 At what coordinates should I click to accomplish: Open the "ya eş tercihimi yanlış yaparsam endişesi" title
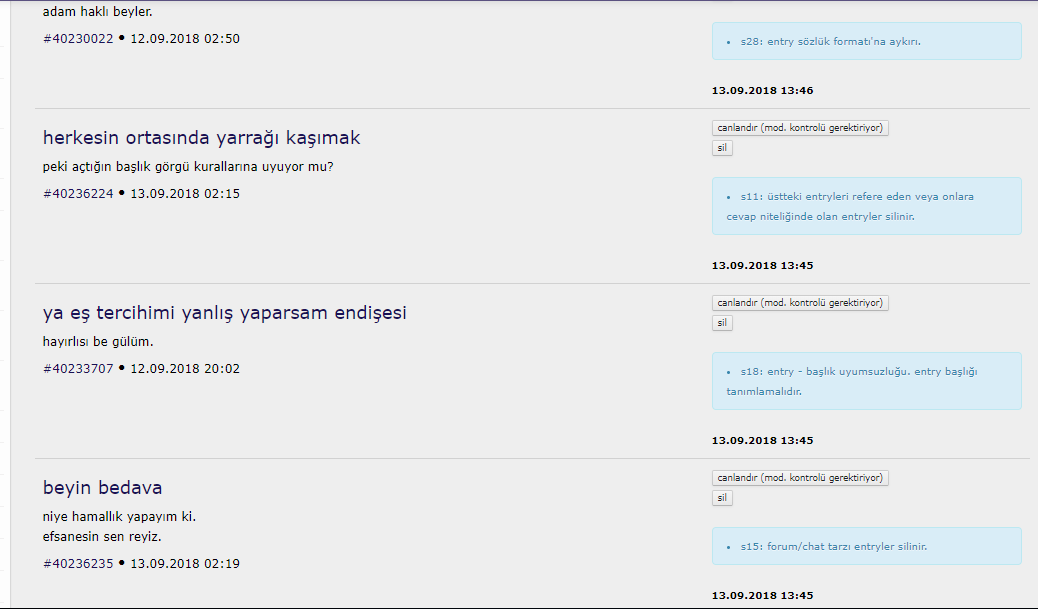224,313
